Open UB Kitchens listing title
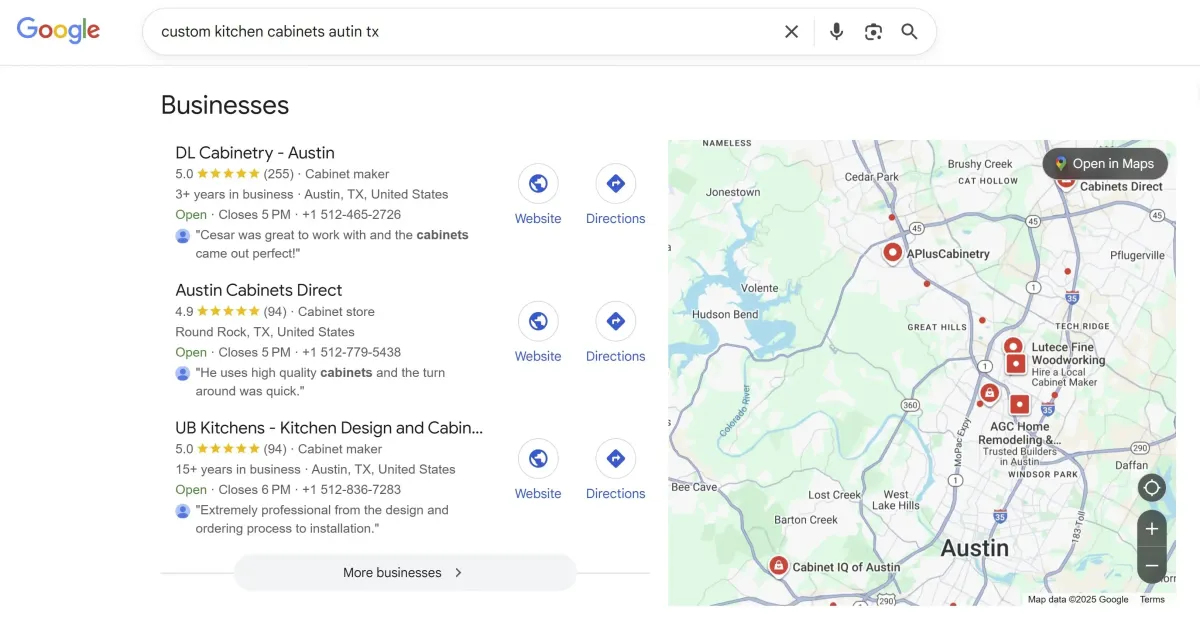The image size is (1200, 635). tap(329, 428)
